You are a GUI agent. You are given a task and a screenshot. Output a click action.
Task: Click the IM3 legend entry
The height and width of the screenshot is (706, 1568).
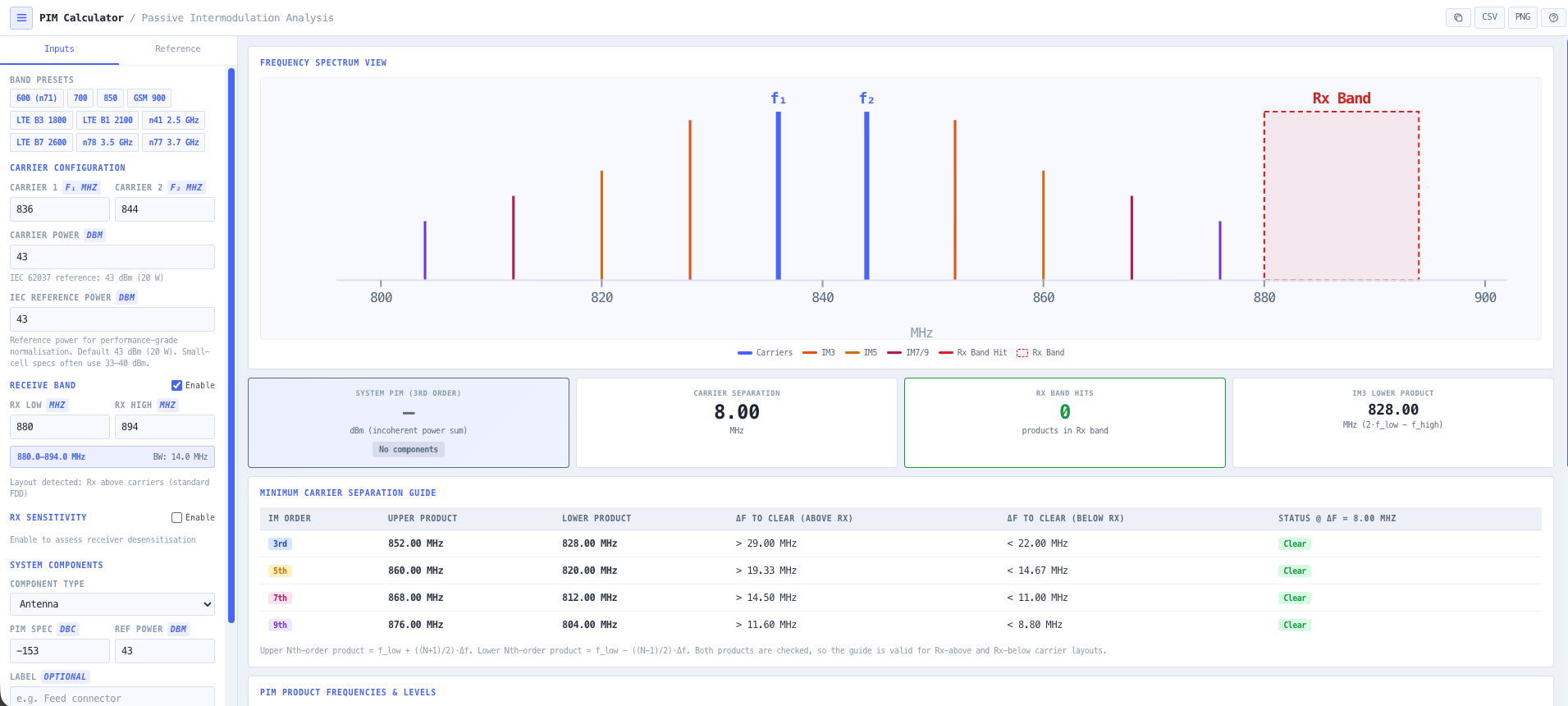tap(819, 353)
